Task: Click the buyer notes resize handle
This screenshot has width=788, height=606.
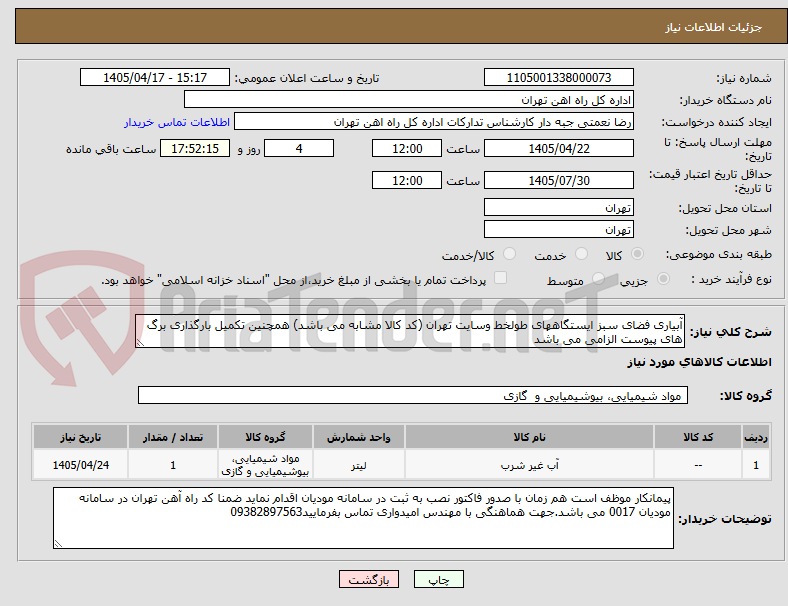Action: pos(58,543)
